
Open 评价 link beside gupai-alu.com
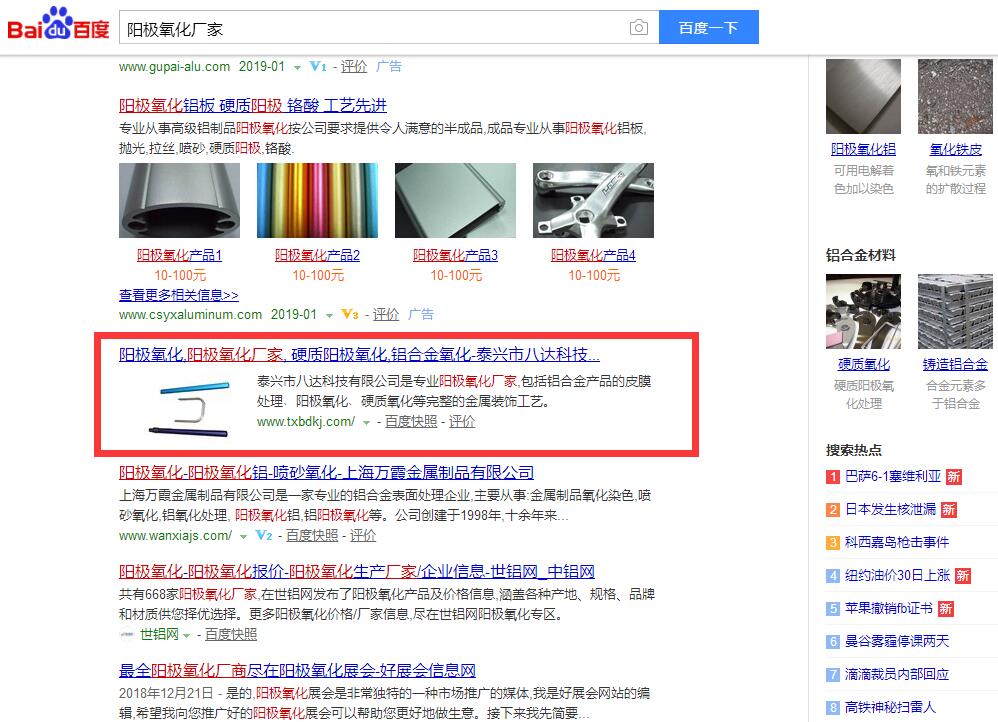click(354, 66)
